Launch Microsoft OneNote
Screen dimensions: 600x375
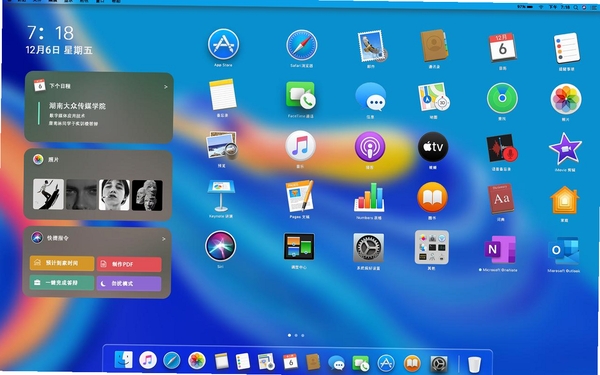click(x=500, y=250)
